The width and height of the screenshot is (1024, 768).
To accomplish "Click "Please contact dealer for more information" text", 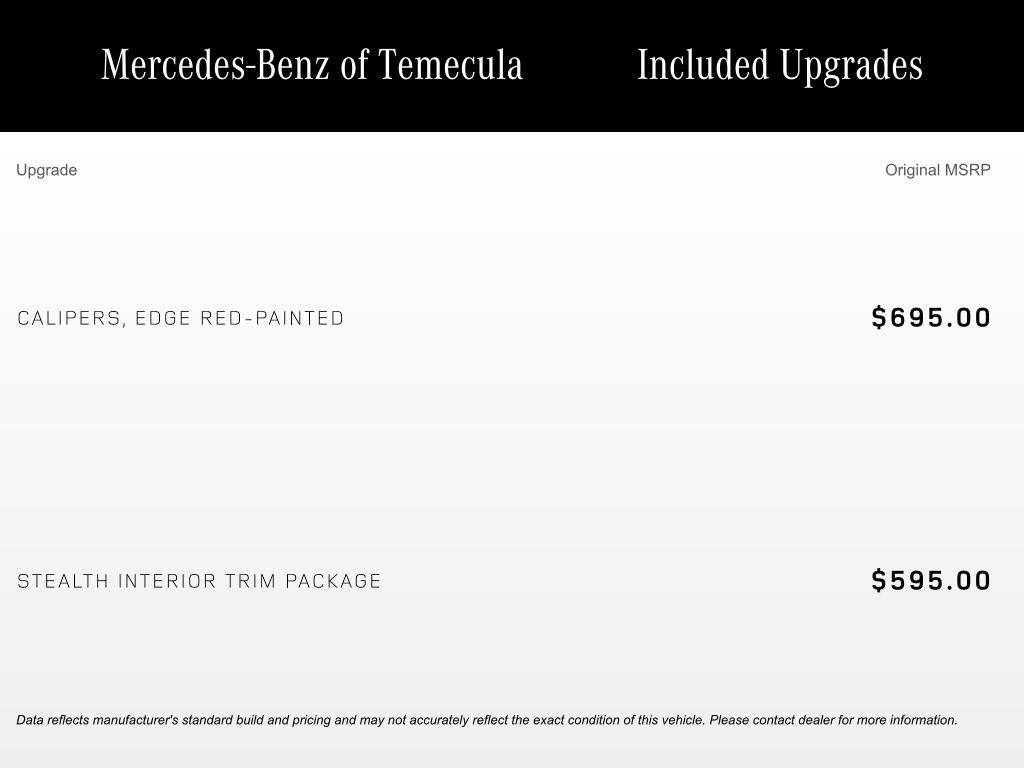I will click(833, 720).
